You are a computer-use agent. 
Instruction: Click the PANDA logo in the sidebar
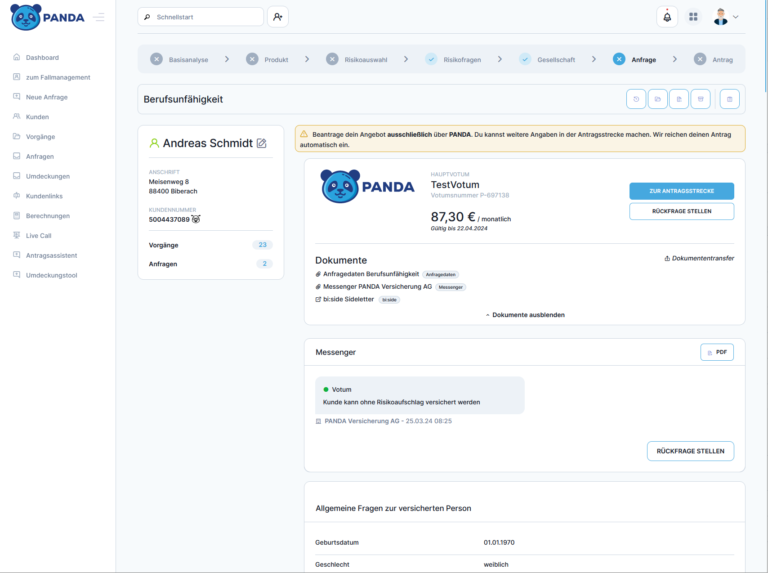tap(47, 17)
